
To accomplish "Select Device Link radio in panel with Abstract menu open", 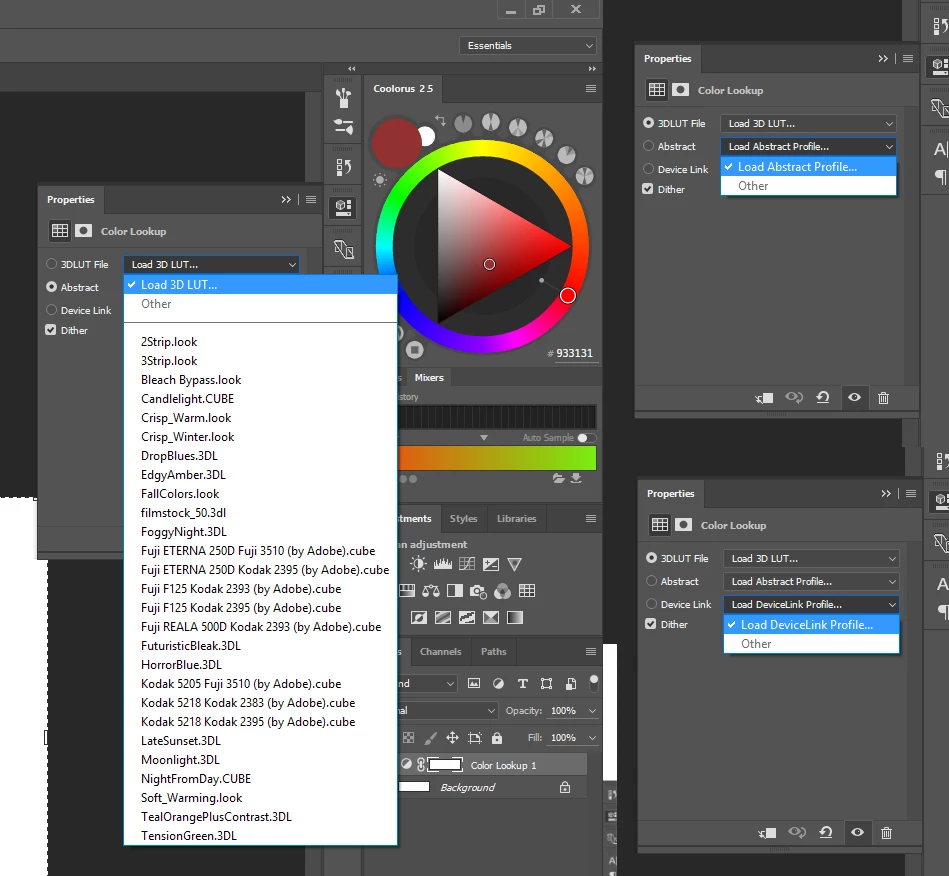I will pyautogui.click(x=649, y=169).
